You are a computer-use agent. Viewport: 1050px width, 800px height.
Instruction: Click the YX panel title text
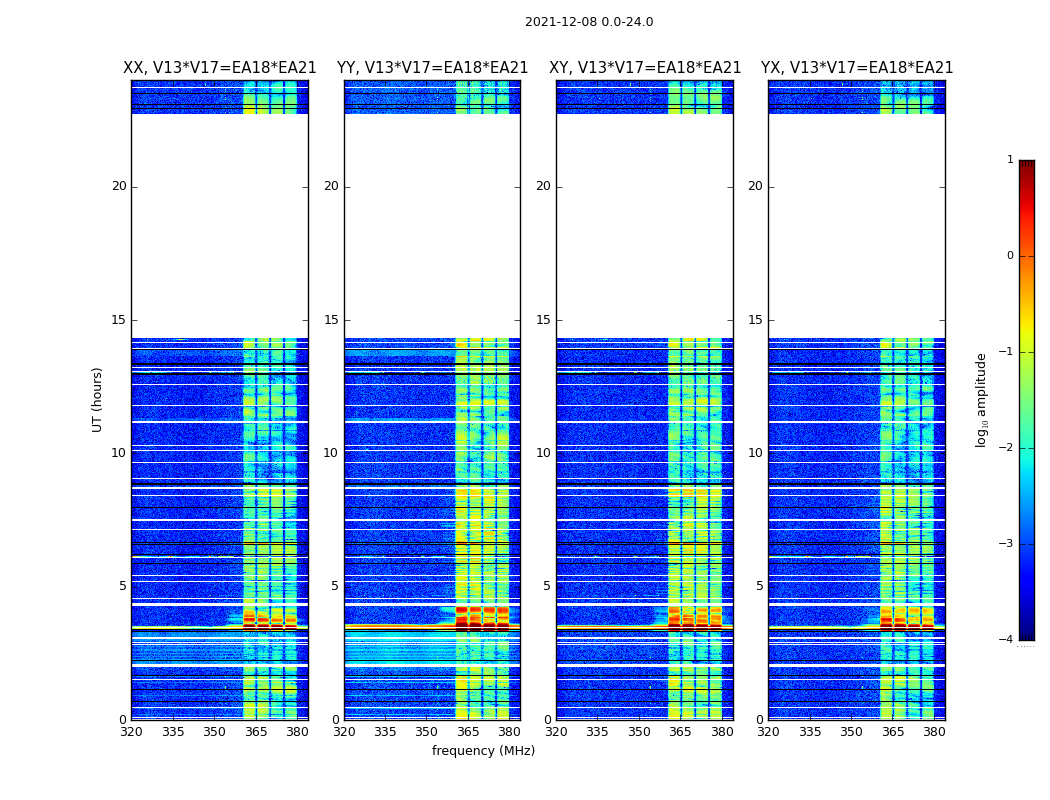click(x=857, y=68)
